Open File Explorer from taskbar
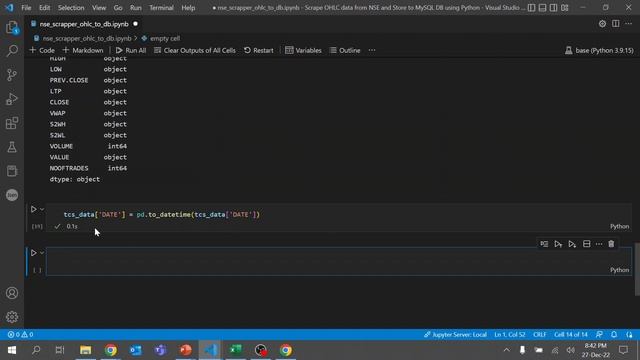 (85, 350)
